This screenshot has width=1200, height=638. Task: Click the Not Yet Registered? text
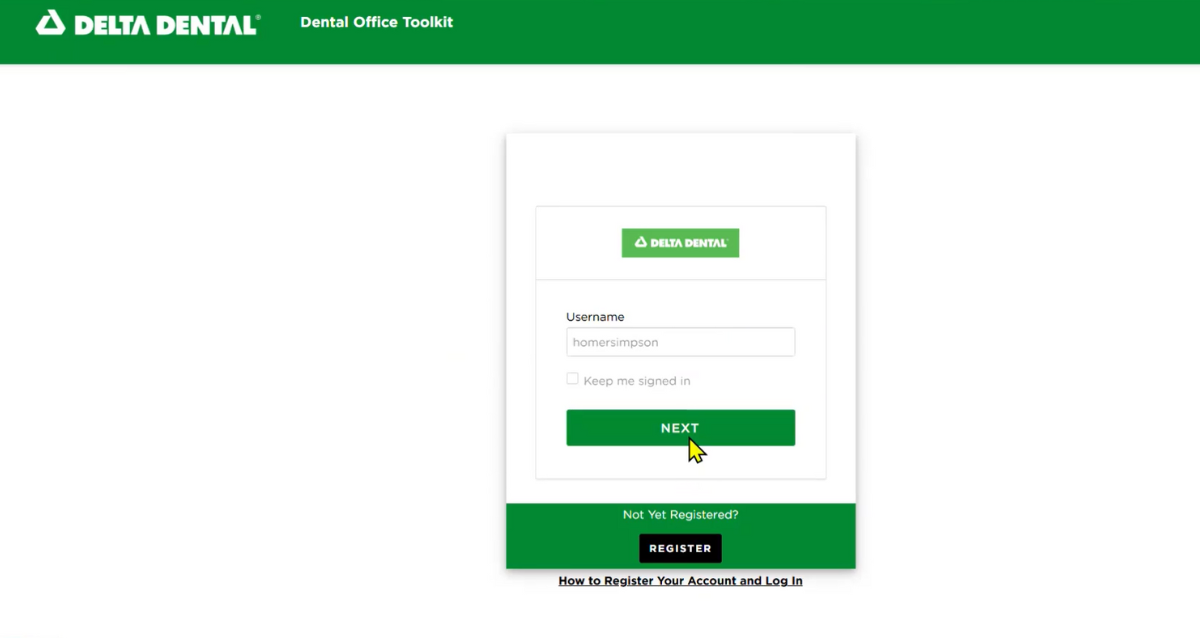tap(680, 515)
